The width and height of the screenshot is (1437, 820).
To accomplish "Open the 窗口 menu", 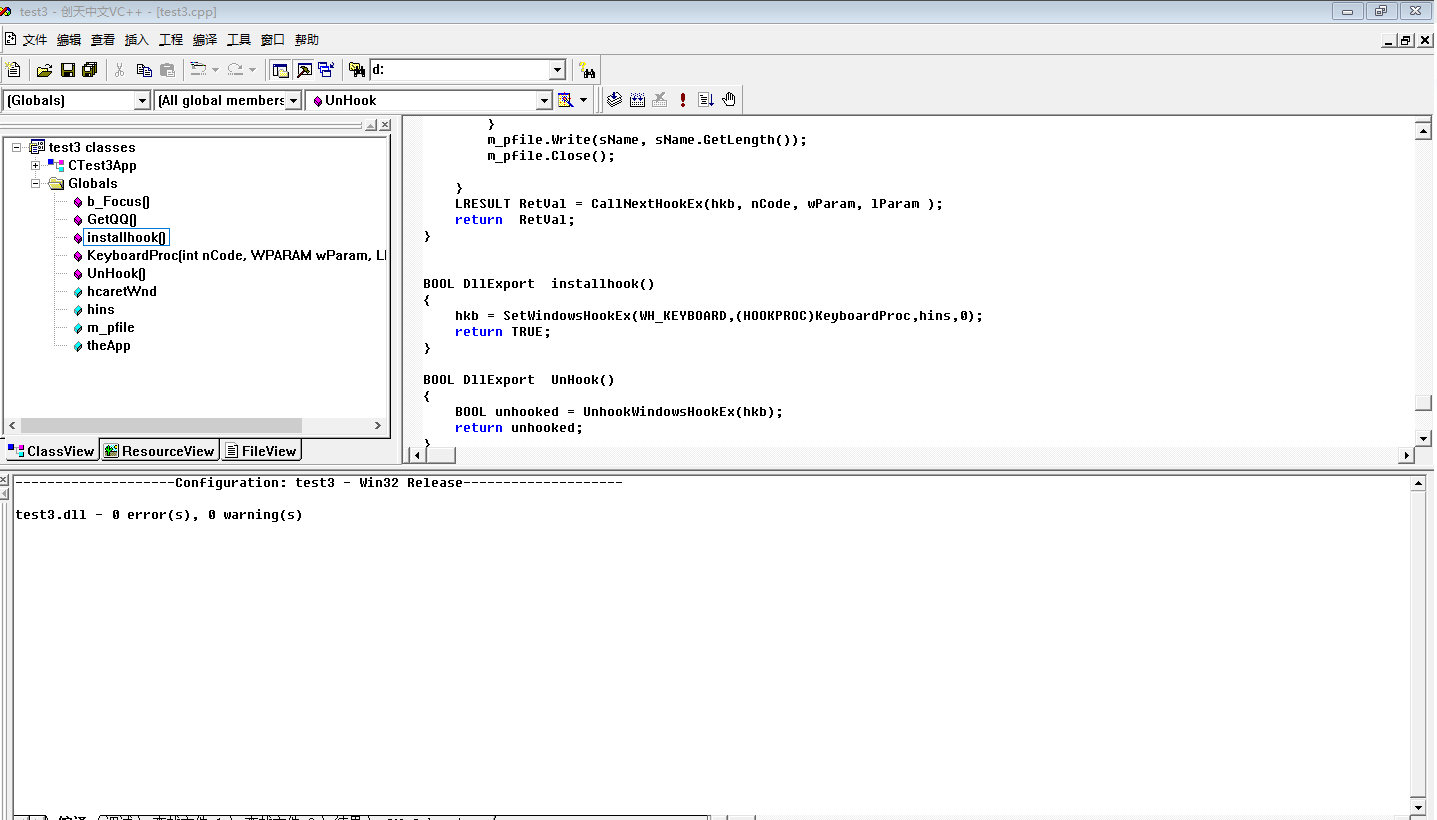I will [273, 40].
